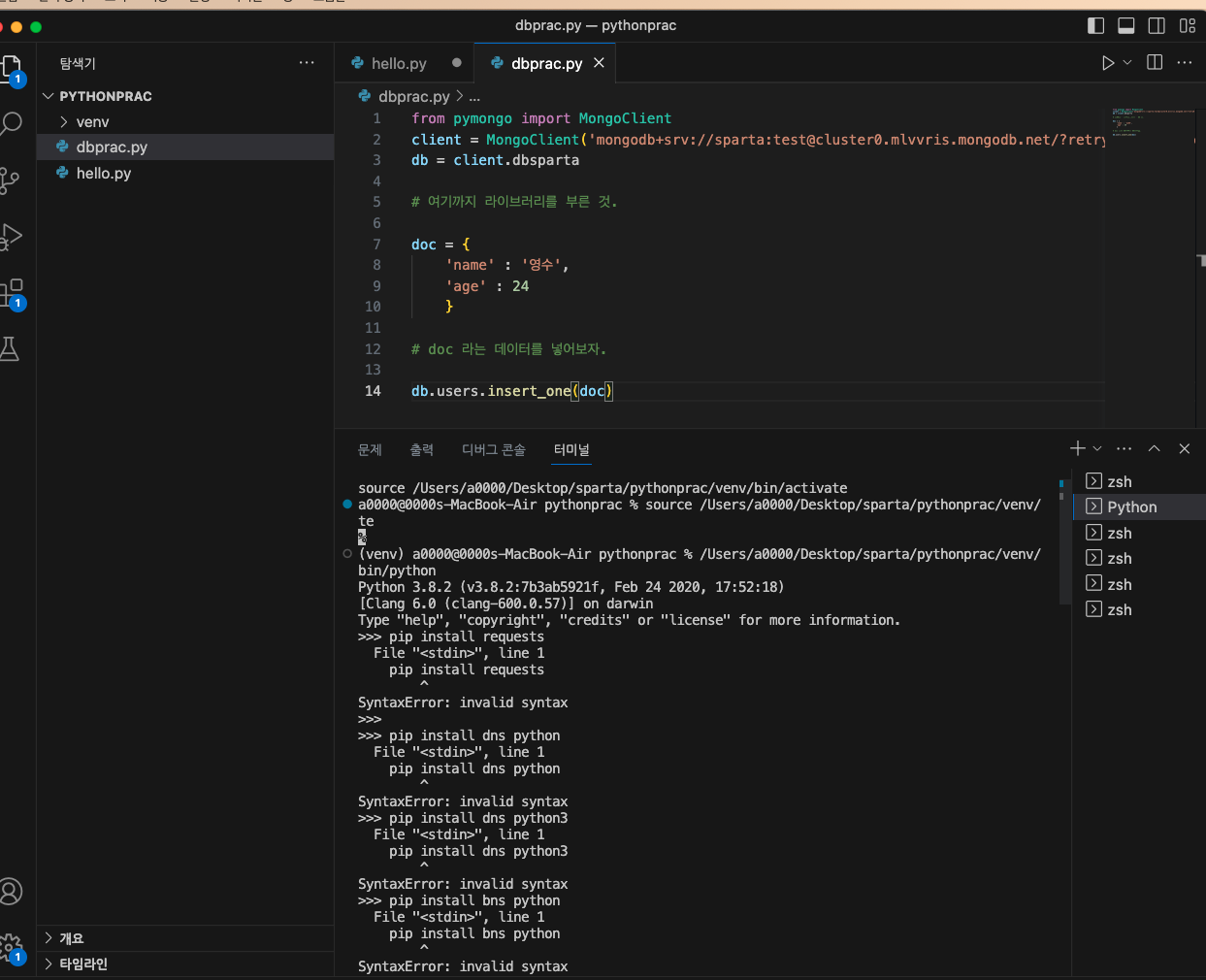Viewport: 1206px width, 980px height.
Task: Click the age value 24
Action: [x=521, y=286]
